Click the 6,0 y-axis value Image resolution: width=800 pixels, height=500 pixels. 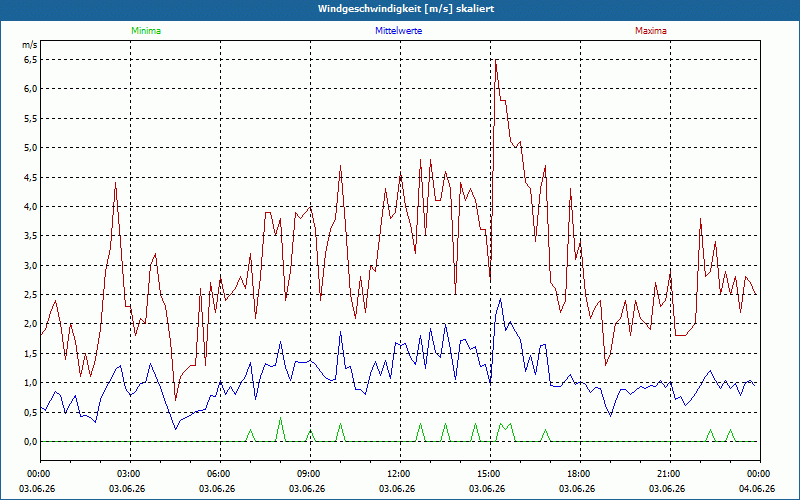pyautogui.click(x=30, y=89)
